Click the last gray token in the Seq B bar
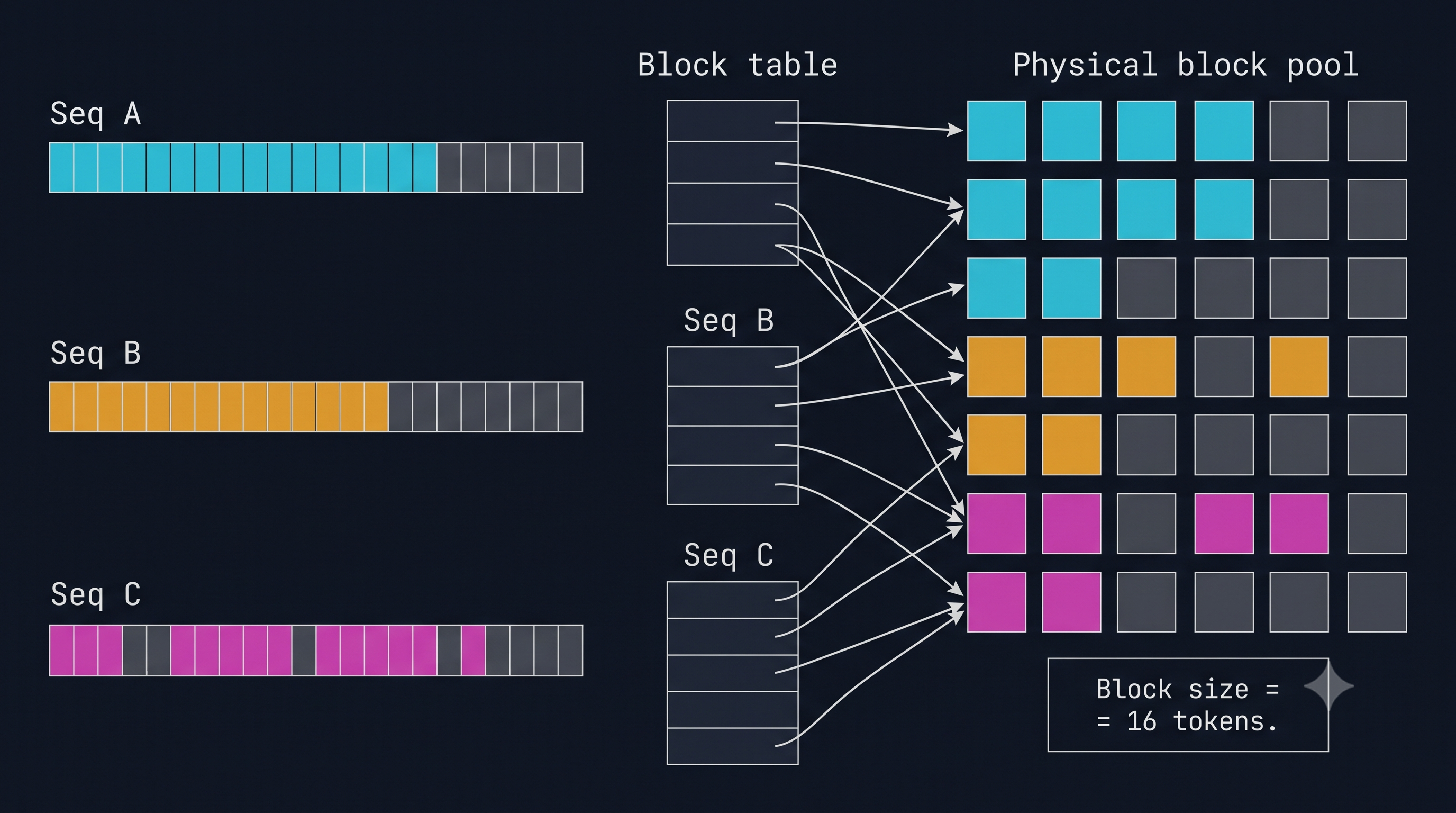The width and height of the screenshot is (1456, 813). pyautogui.click(x=570, y=406)
